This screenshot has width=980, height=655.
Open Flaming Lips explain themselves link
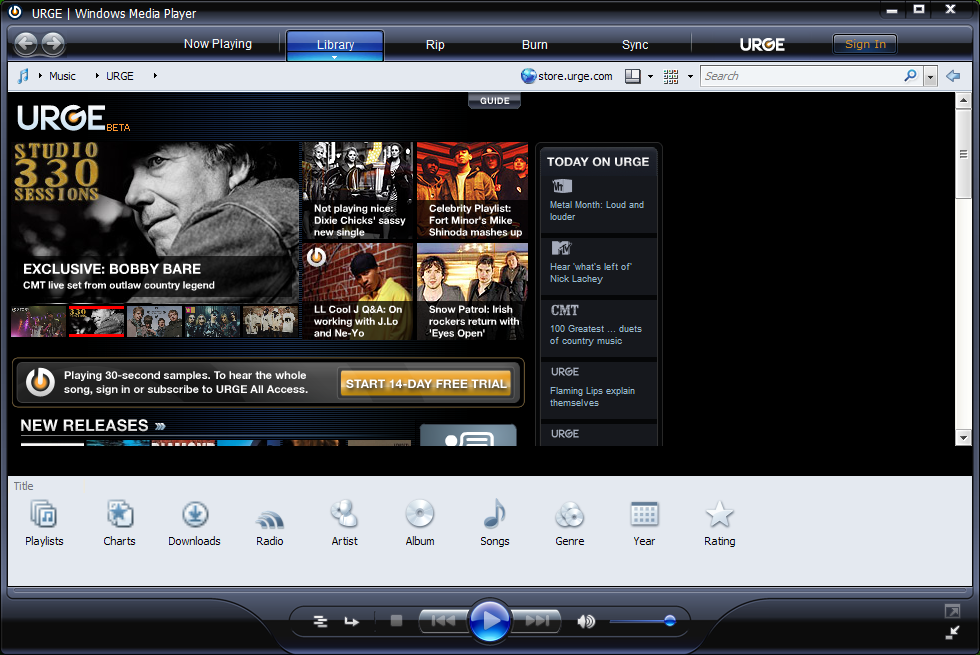[x=592, y=396]
